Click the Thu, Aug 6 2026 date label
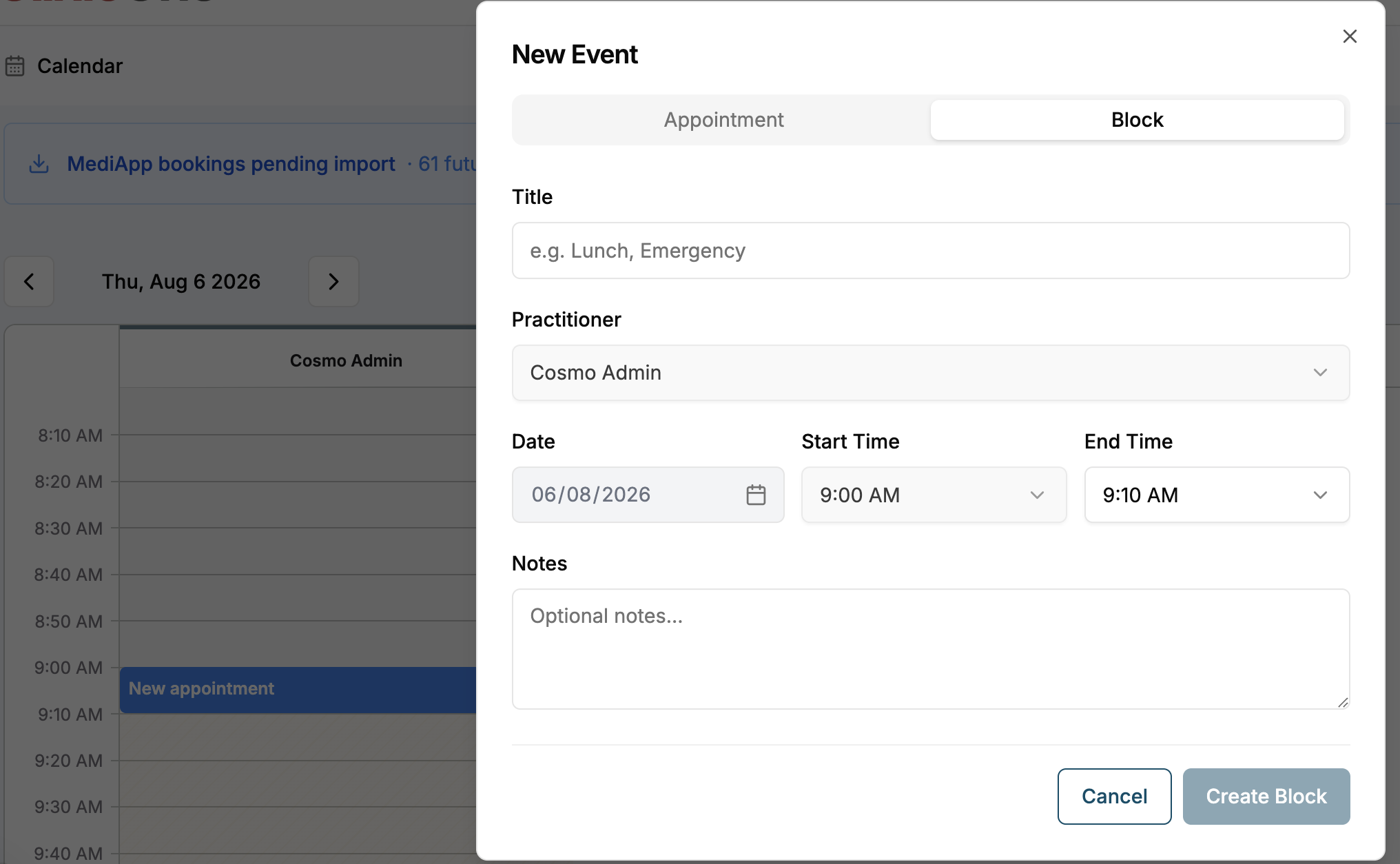 point(181,281)
